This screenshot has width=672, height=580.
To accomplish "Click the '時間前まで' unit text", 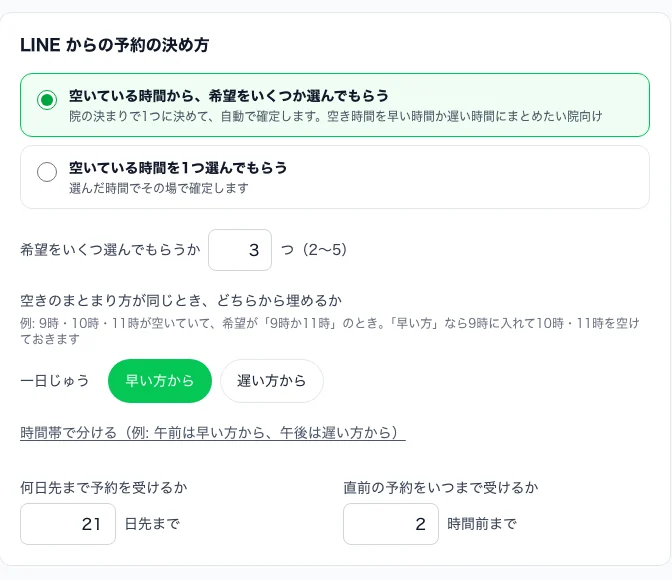I will tap(482, 524).
